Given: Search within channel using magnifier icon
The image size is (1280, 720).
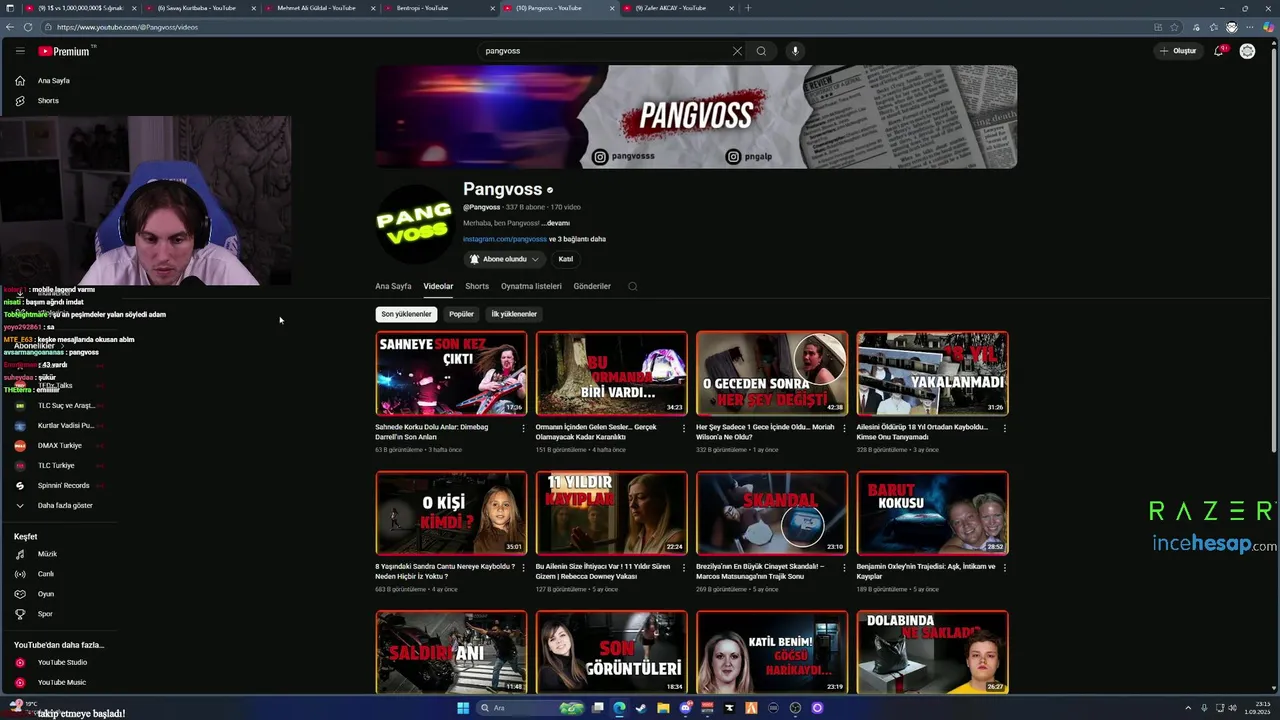Looking at the screenshot, I should point(632,286).
